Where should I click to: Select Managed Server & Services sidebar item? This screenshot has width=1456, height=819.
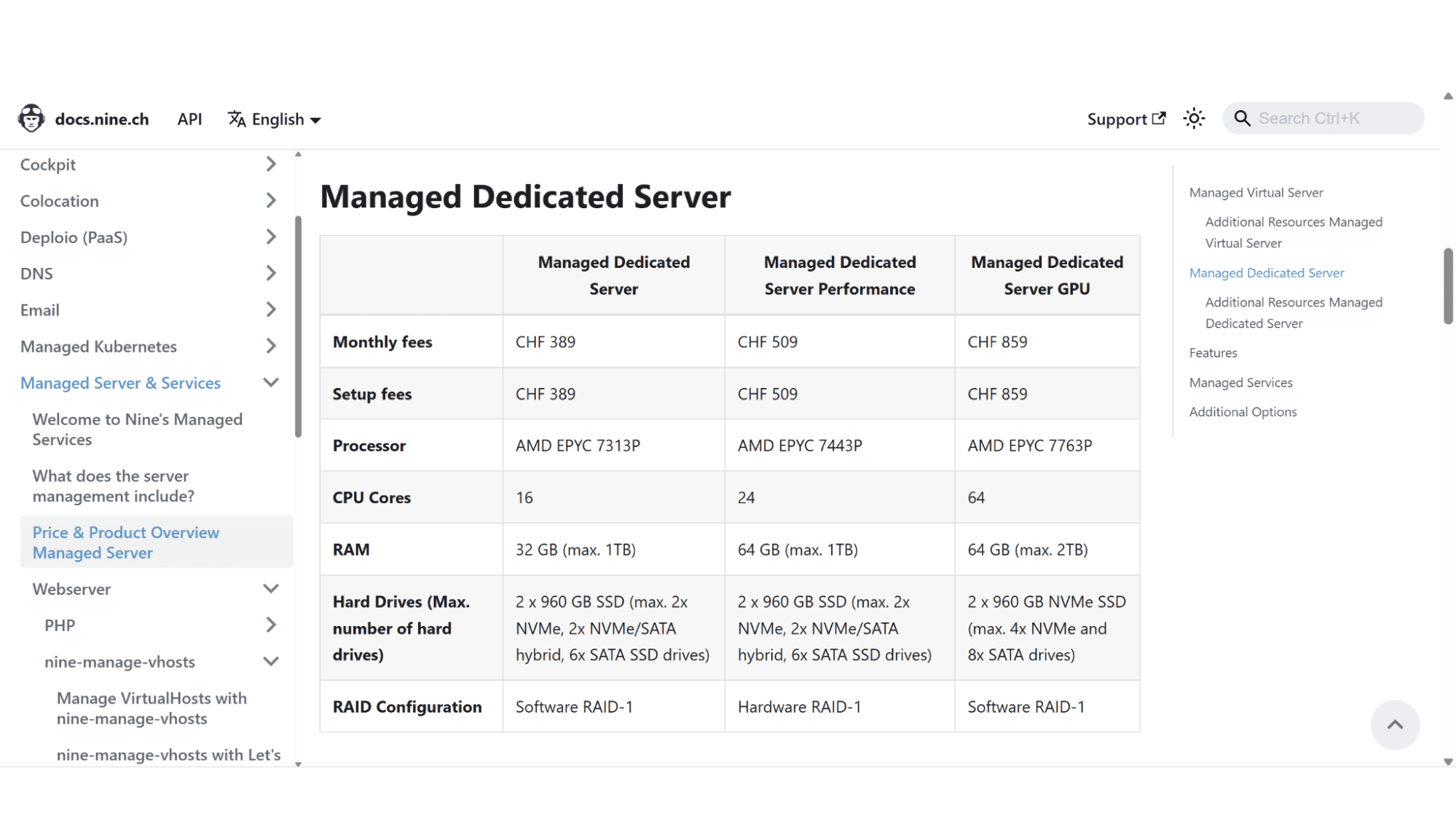pos(120,383)
